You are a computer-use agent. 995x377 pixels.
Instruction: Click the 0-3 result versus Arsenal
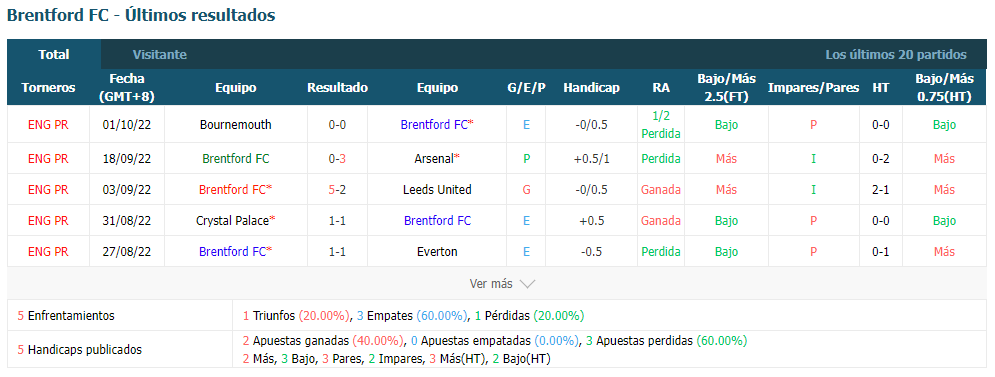[x=338, y=159]
